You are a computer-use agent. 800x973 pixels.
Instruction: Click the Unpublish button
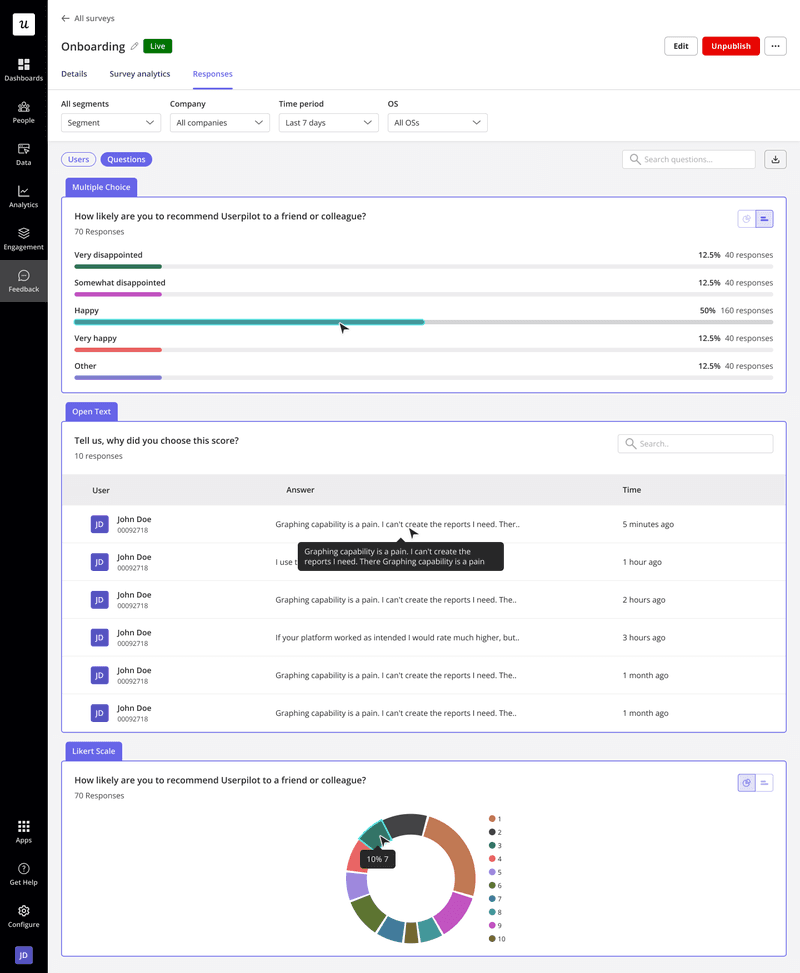tap(730, 46)
